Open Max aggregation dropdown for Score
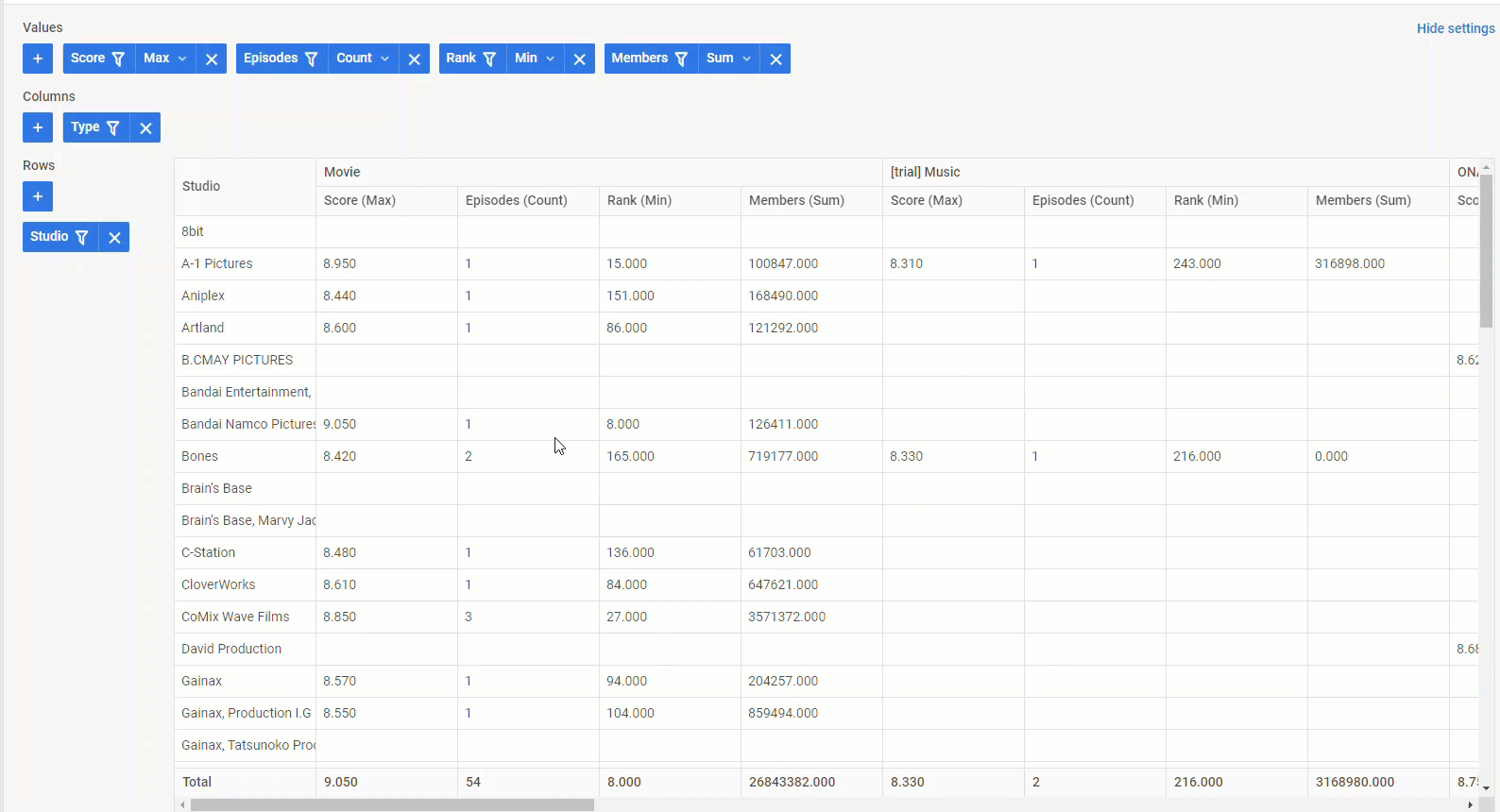The image size is (1500, 812). click(x=166, y=59)
